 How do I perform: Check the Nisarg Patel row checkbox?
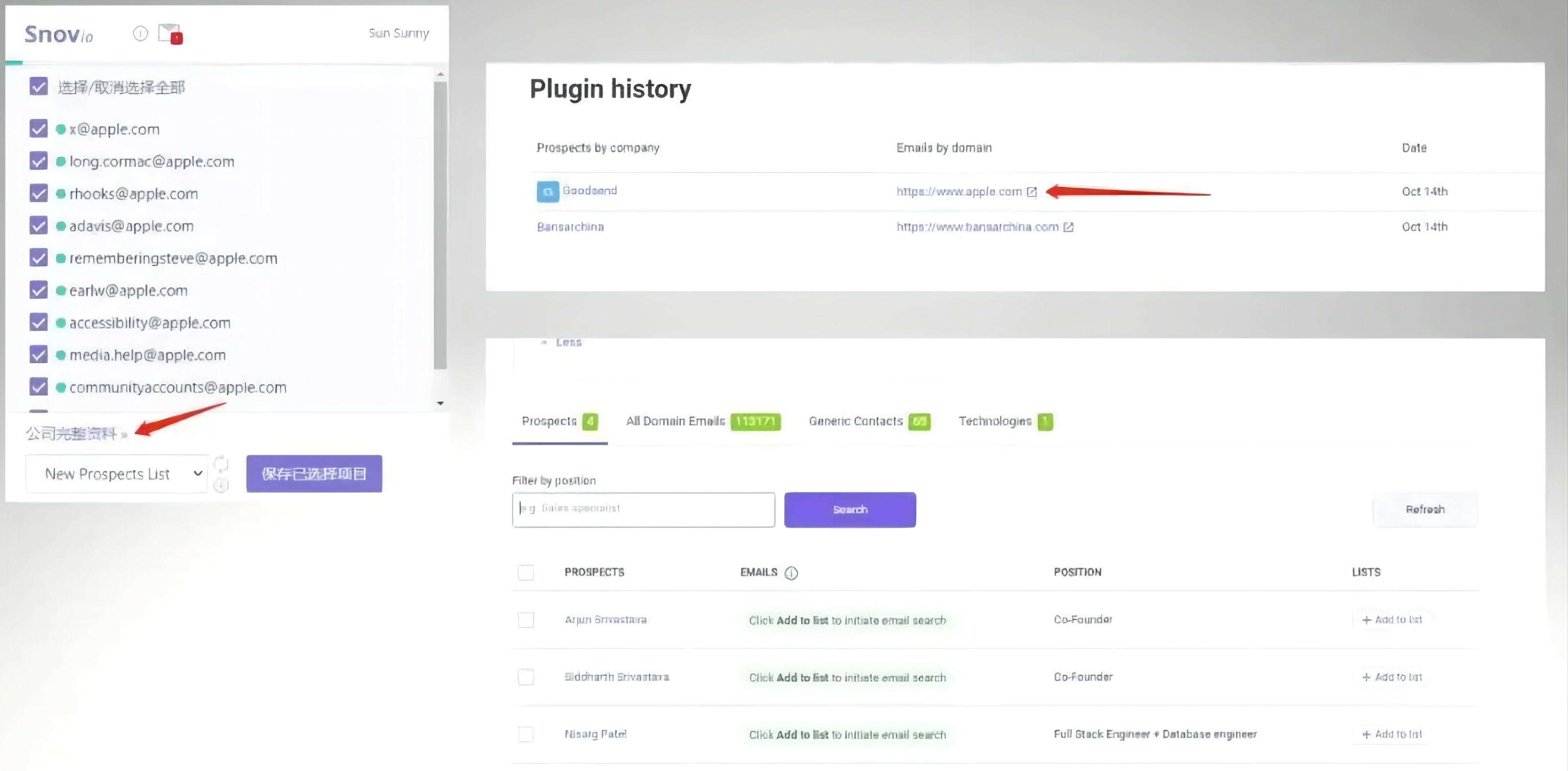pos(525,734)
